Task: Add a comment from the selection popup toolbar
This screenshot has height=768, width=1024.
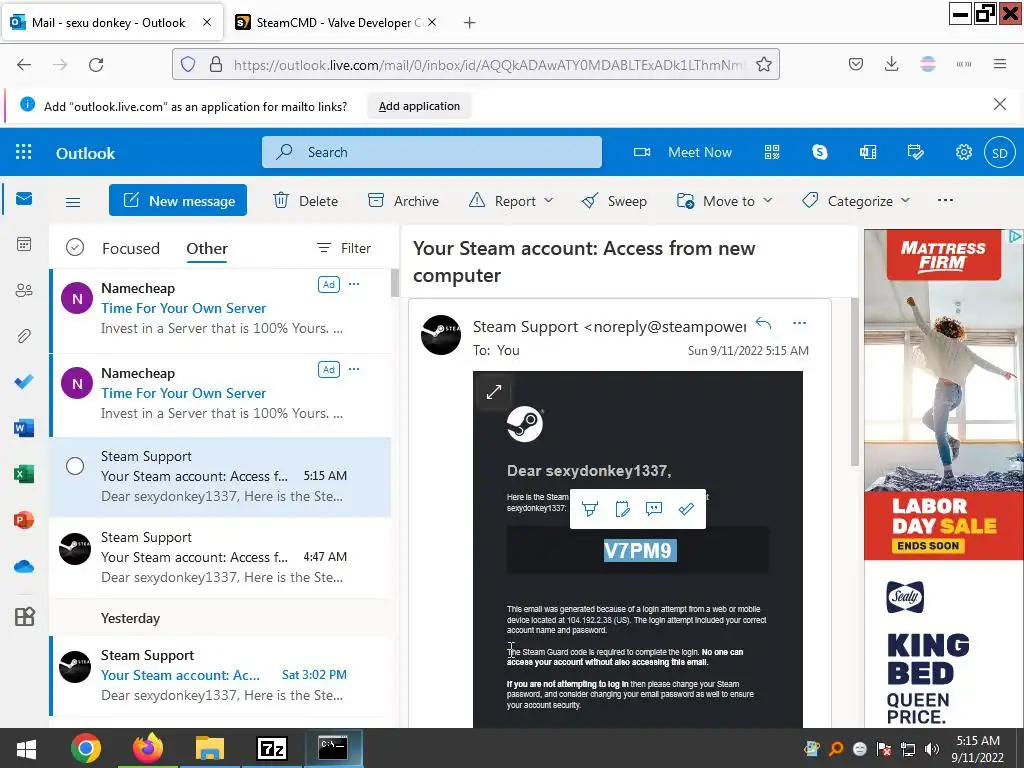Action: click(654, 509)
